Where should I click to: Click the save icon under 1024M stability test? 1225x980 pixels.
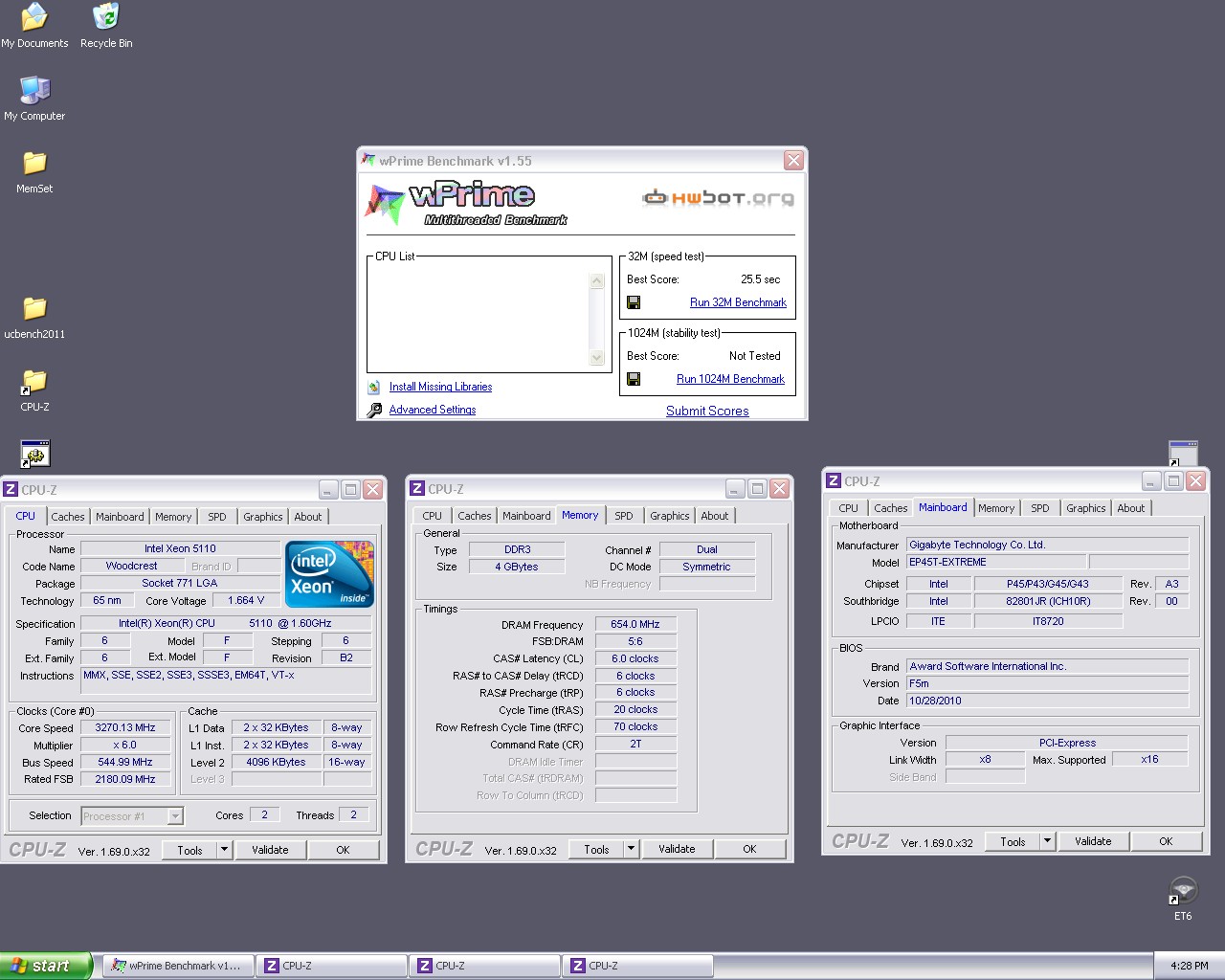[x=634, y=379]
